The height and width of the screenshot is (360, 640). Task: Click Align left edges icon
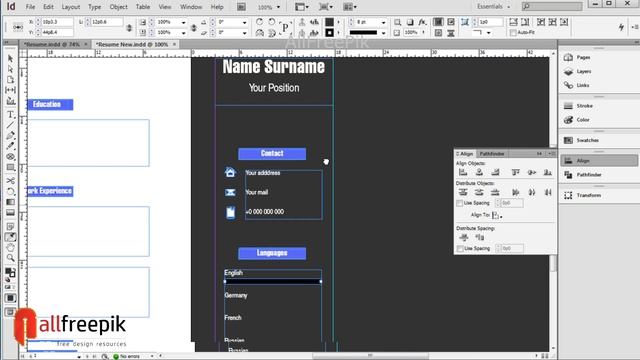tap(463, 172)
